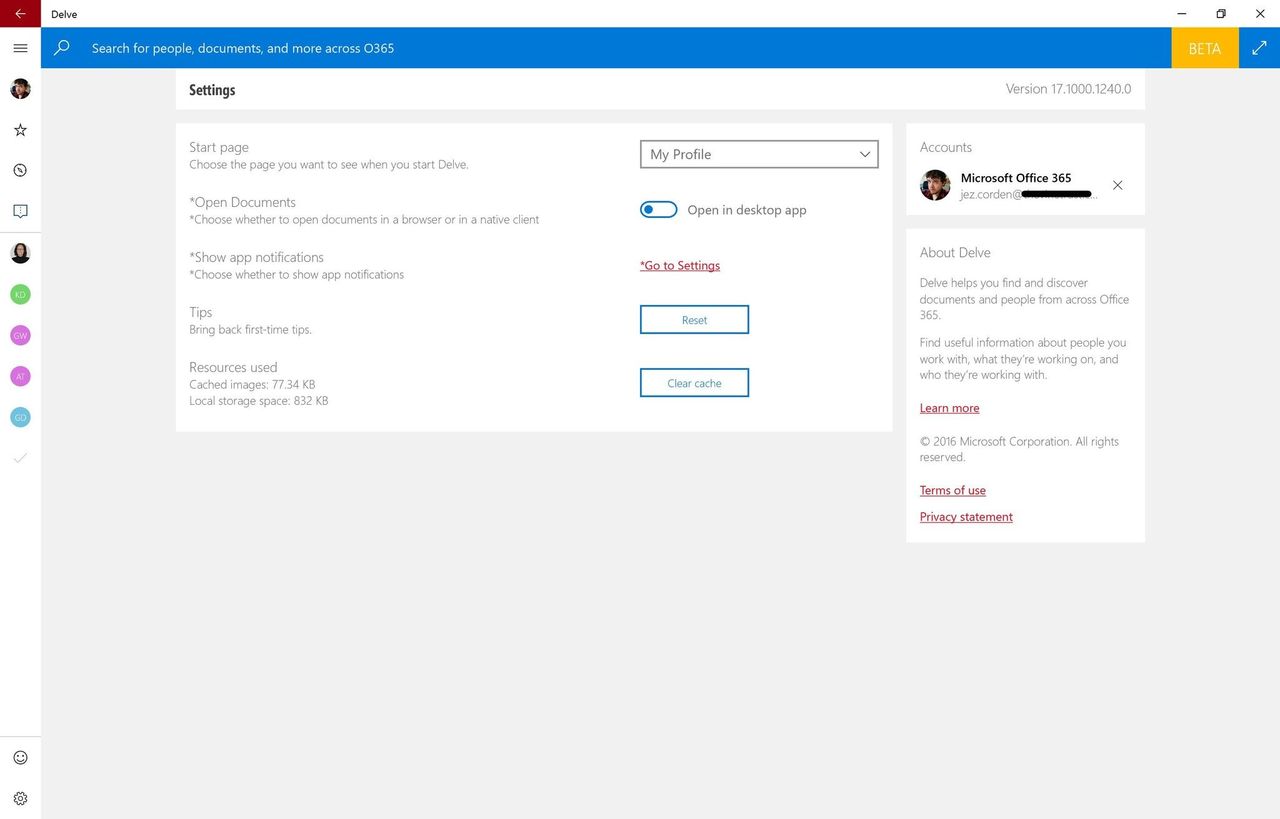The image size is (1280, 819).
Task: Click the Microsoft Office 365 account name
Action: tap(1016, 178)
